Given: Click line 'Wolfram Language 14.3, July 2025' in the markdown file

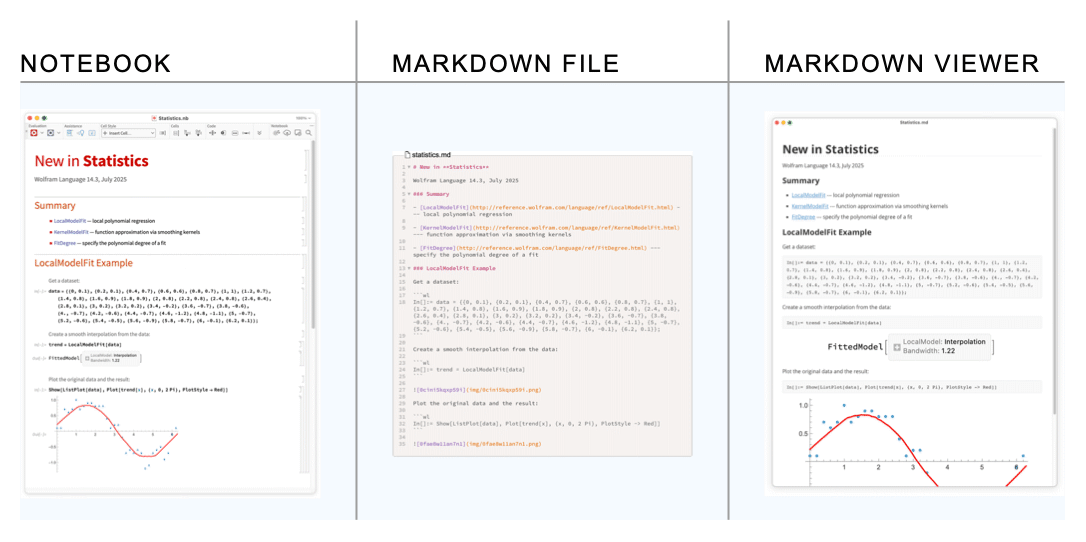Looking at the screenshot, I should tap(466, 181).
